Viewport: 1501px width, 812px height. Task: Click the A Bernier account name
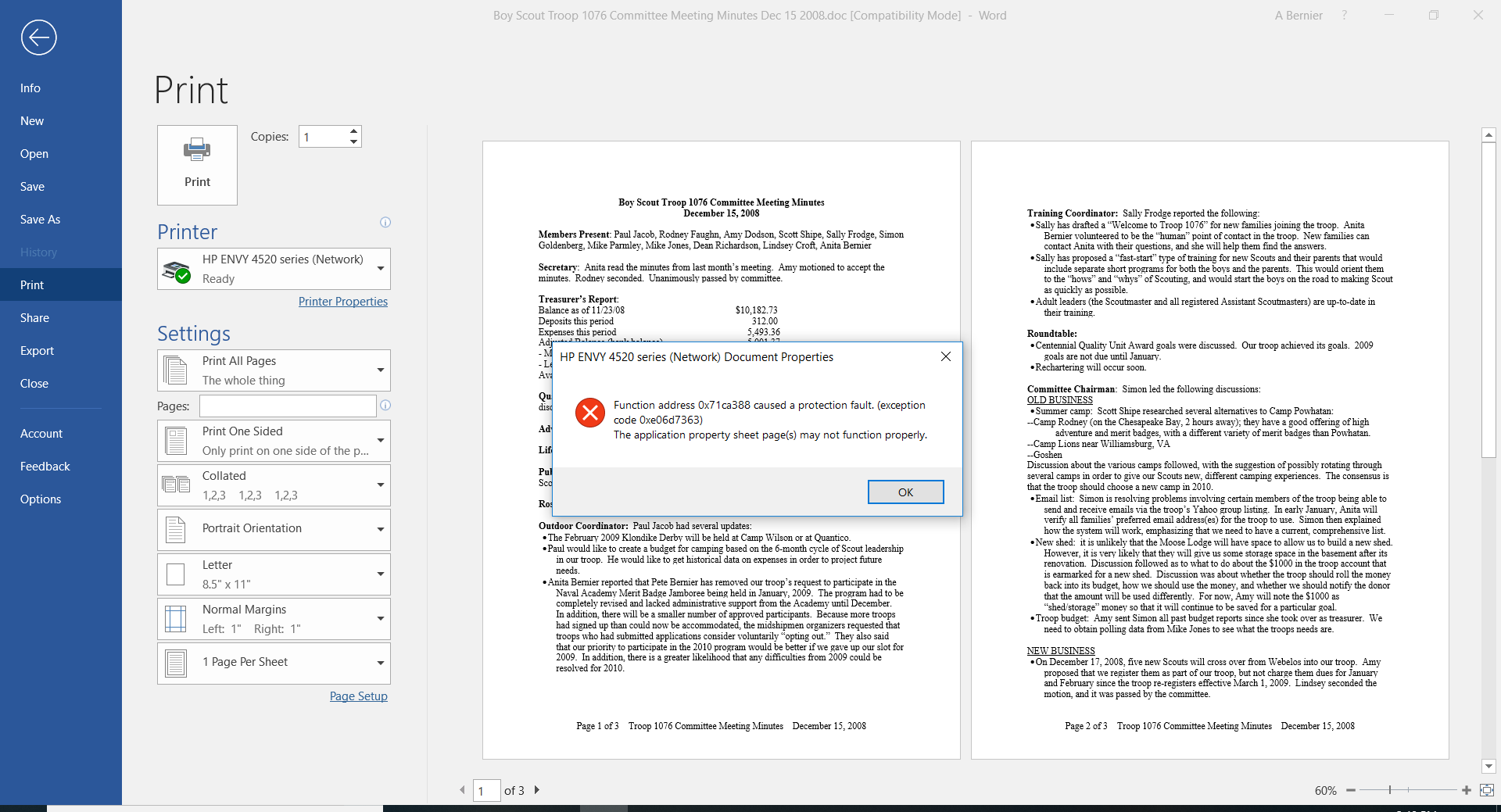pyautogui.click(x=1299, y=16)
